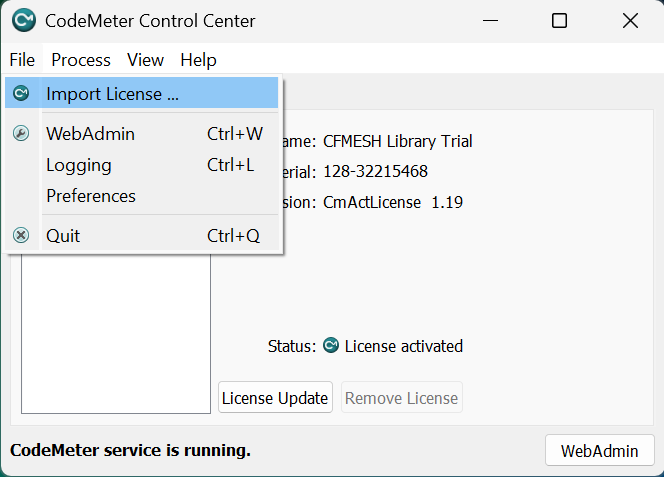Choose Logging from the File menu

tap(79, 165)
